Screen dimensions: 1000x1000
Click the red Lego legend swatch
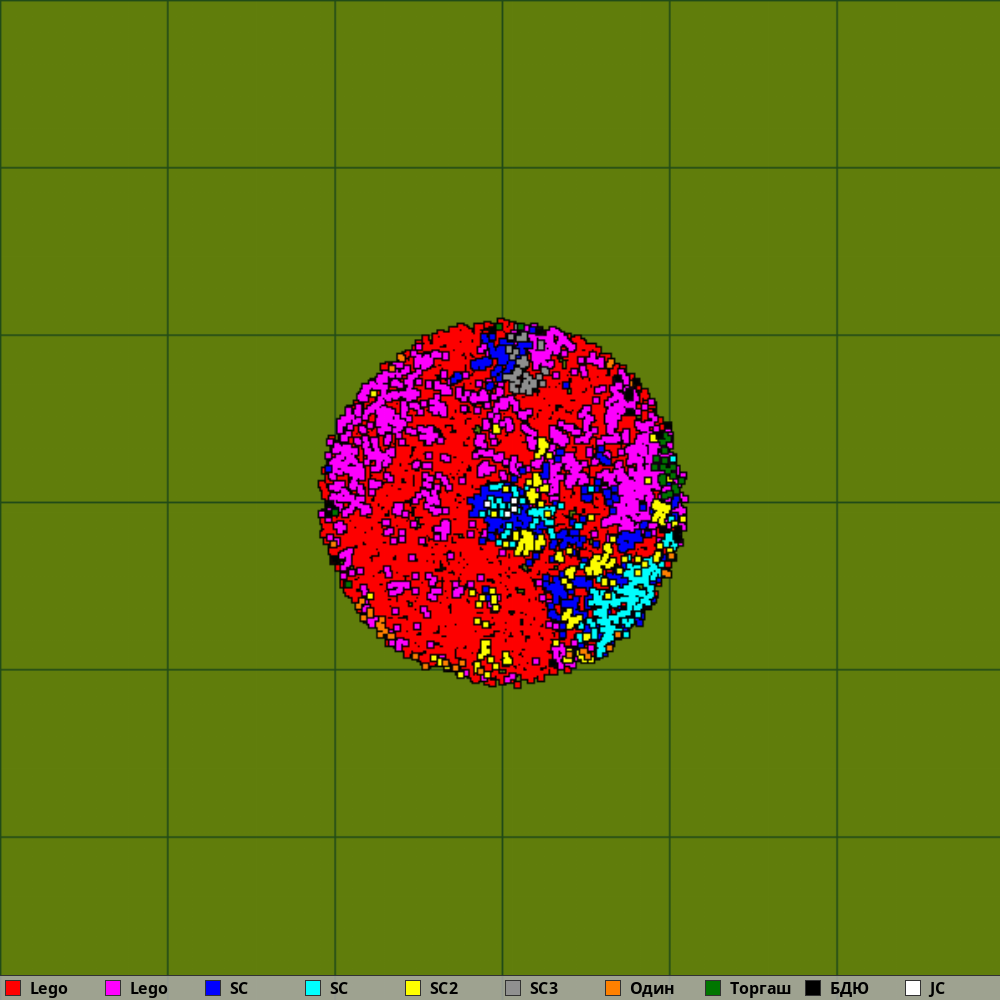13,988
